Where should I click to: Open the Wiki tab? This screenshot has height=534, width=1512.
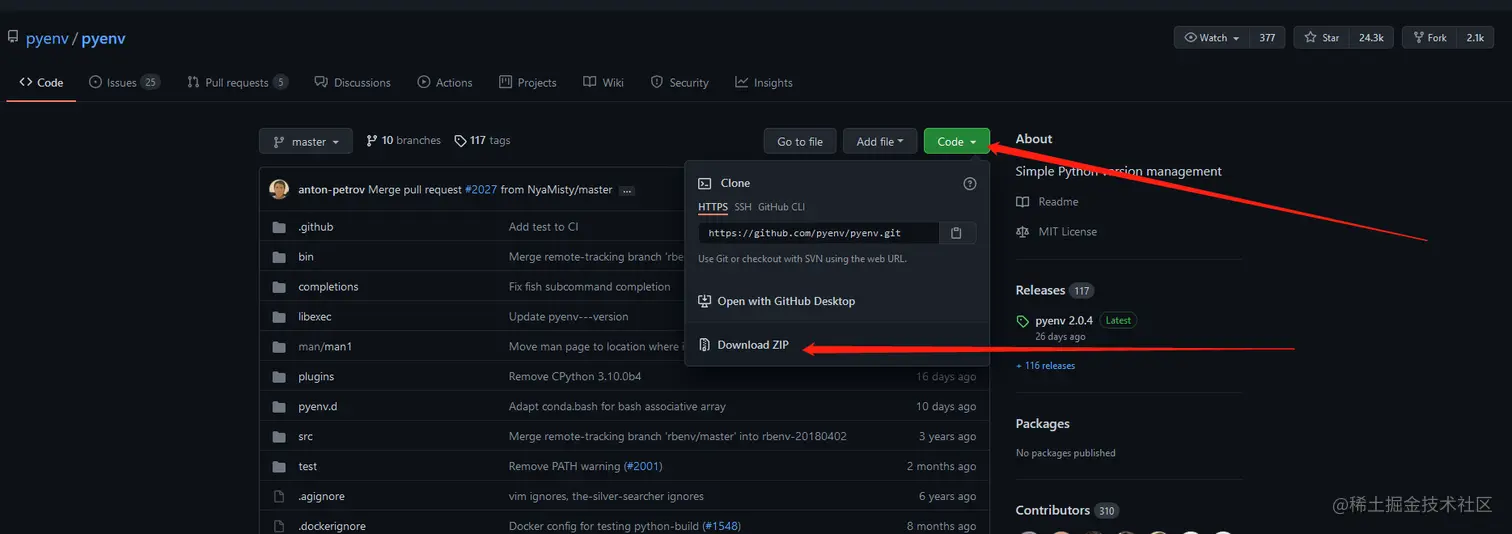click(603, 83)
